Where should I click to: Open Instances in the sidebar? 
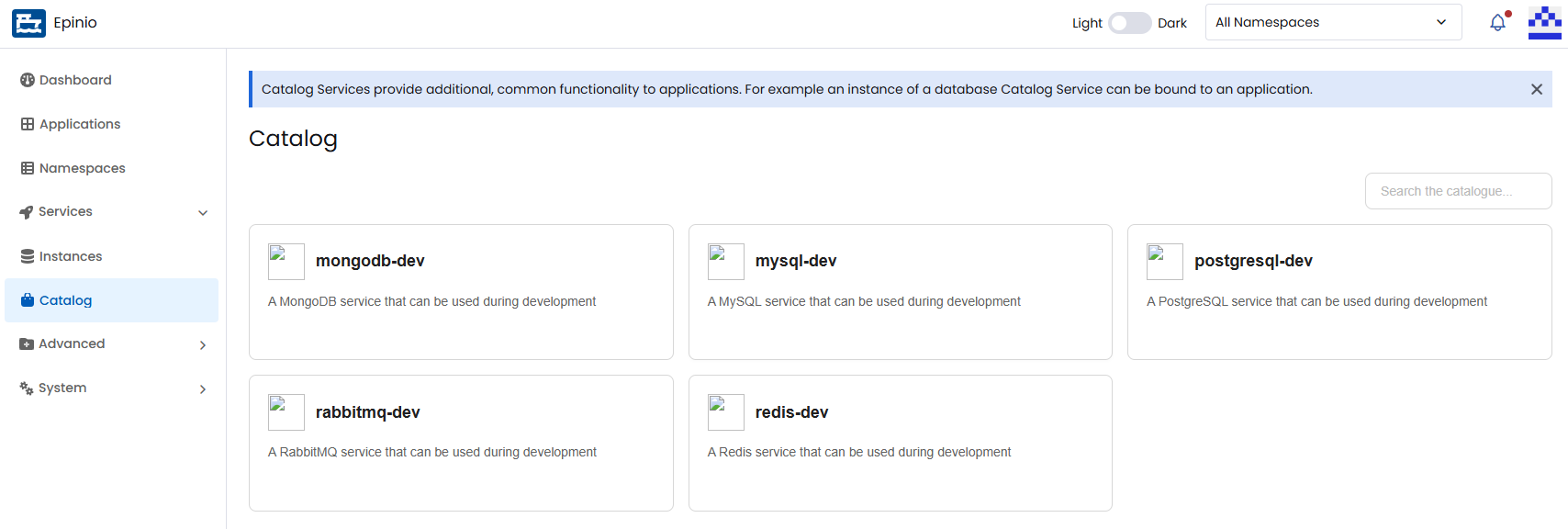[112, 256]
